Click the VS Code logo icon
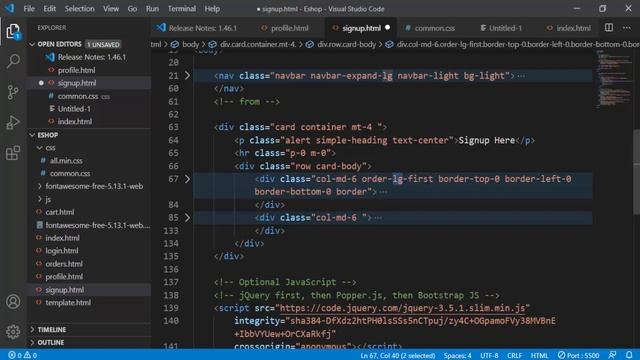 pyautogui.click(x=9, y=8)
